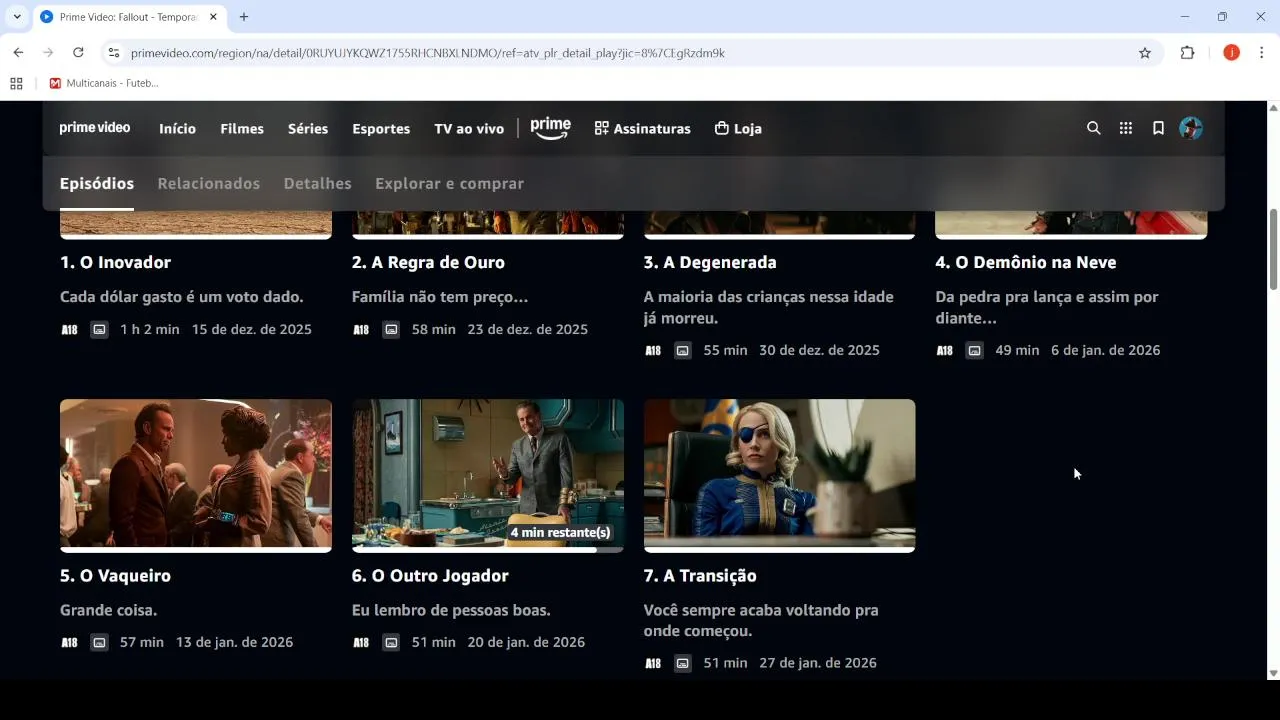Click subtitles icon for episode 2
The image size is (1280, 720).
click(391, 329)
